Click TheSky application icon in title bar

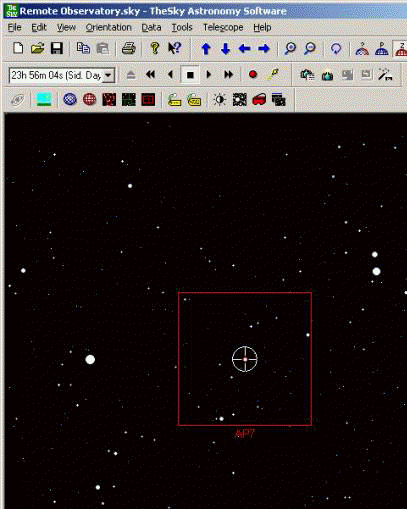[11, 11]
